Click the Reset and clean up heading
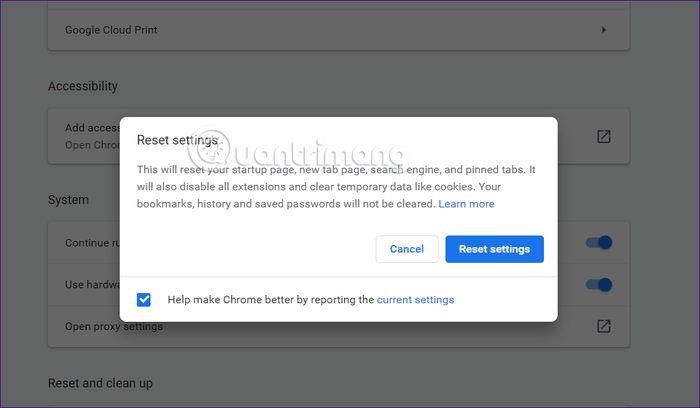The height and width of the screenshot is (408, 700). click(100, 383)
